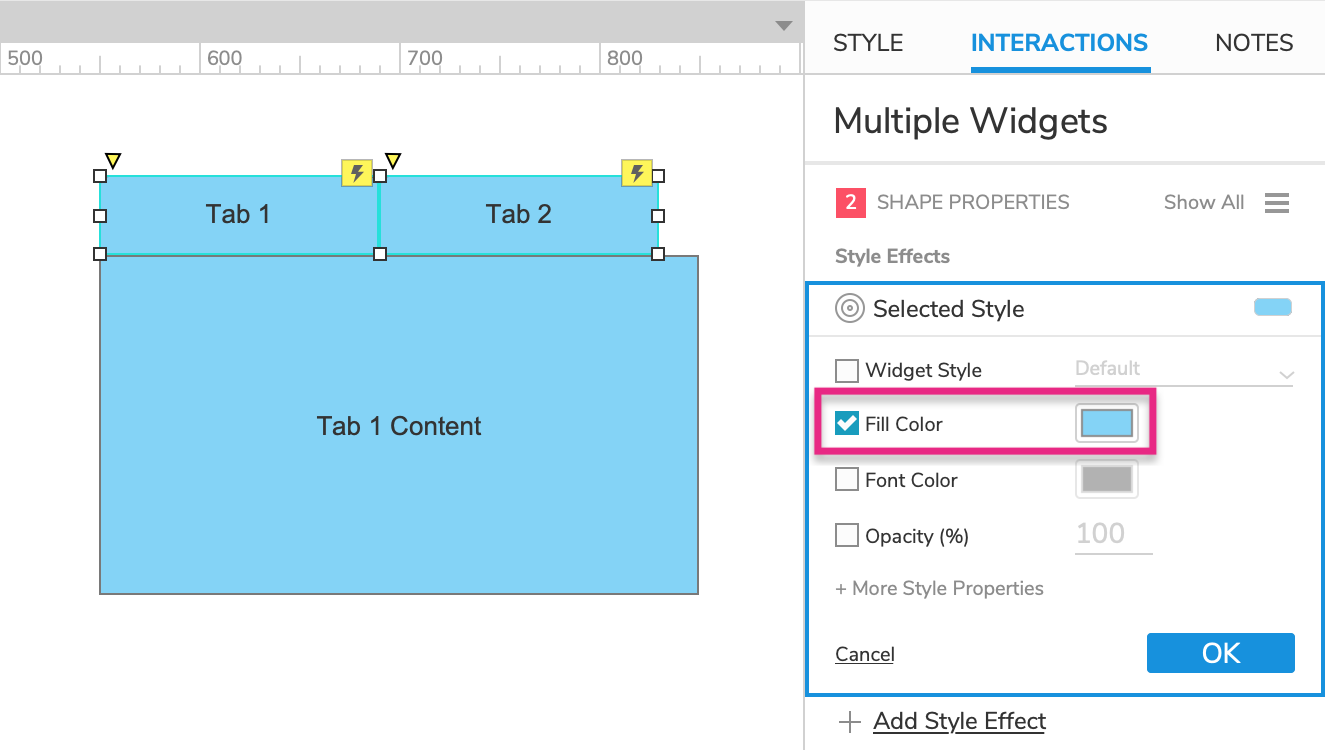Click the plus icon beside Add Style Effect
The width and height of the screenshot is (1325, 750).
(849, 722)
